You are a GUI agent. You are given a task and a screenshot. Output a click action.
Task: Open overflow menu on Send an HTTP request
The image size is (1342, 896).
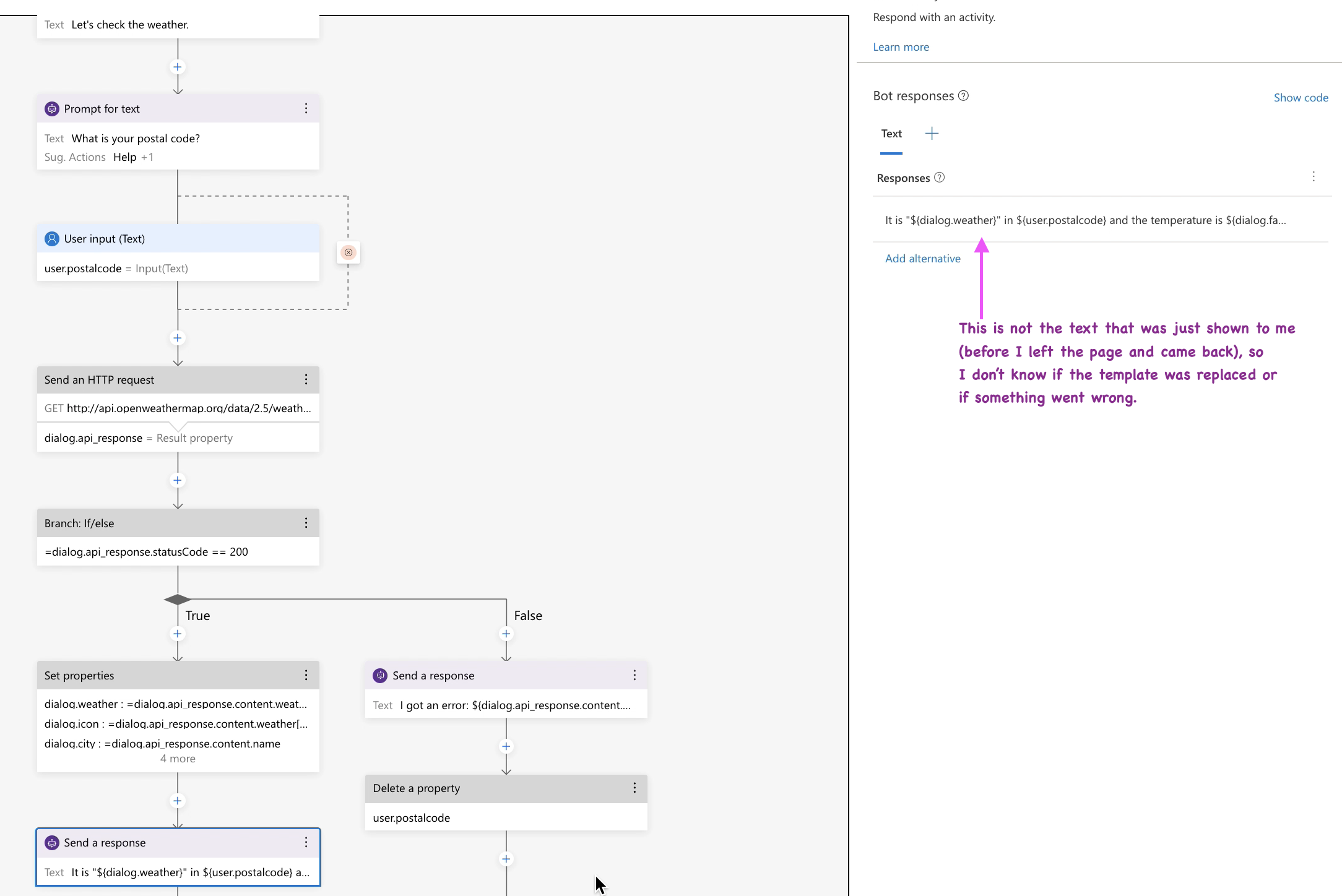point(306,379)
